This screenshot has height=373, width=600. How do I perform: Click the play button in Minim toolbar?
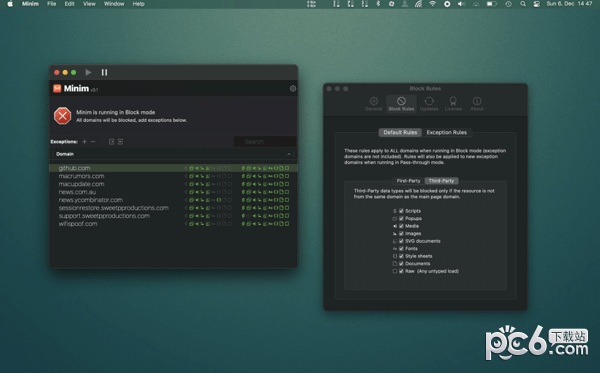(88, 72)
